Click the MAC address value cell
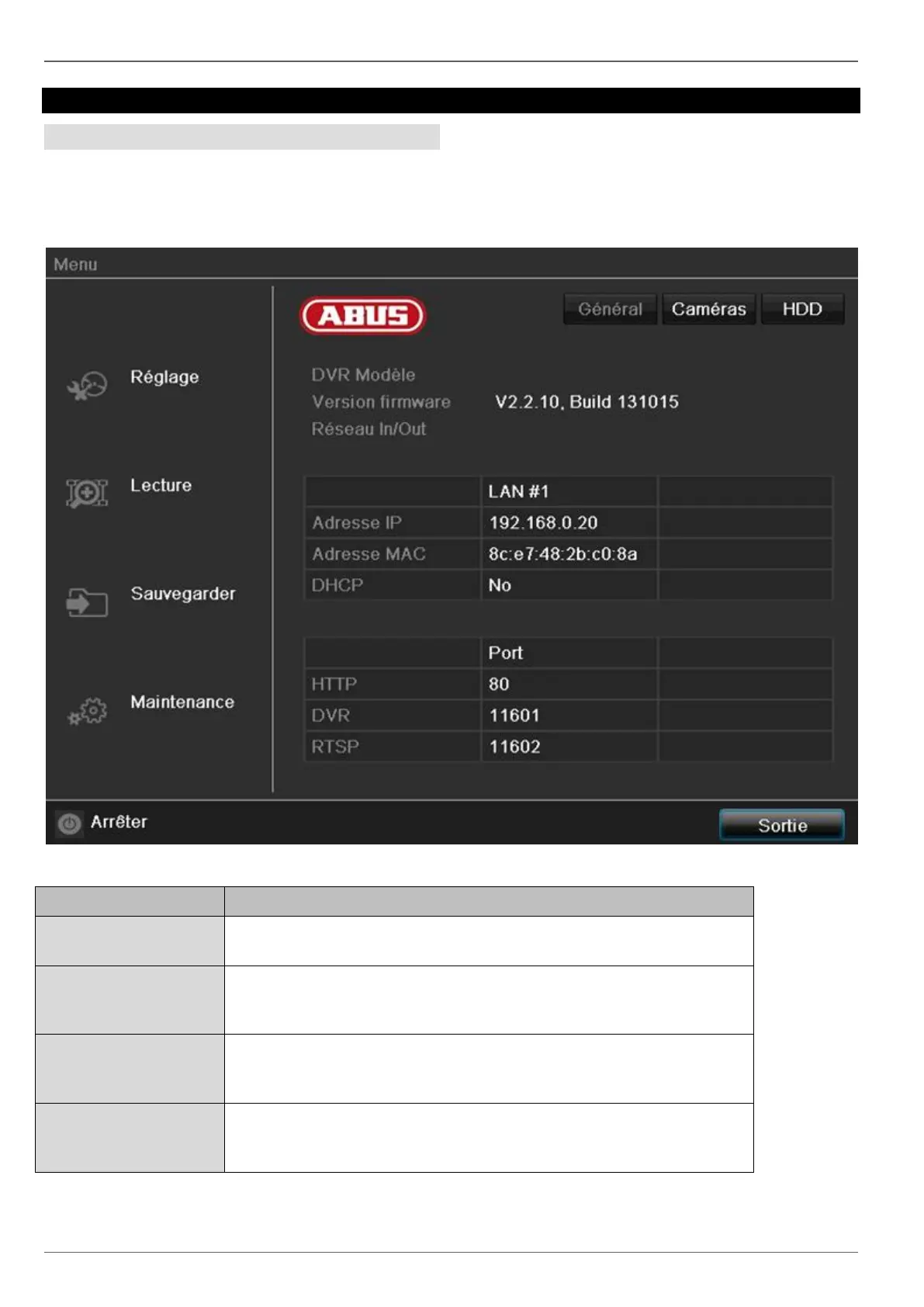This screenshot has width=924, height=1307. pos(569,553)
